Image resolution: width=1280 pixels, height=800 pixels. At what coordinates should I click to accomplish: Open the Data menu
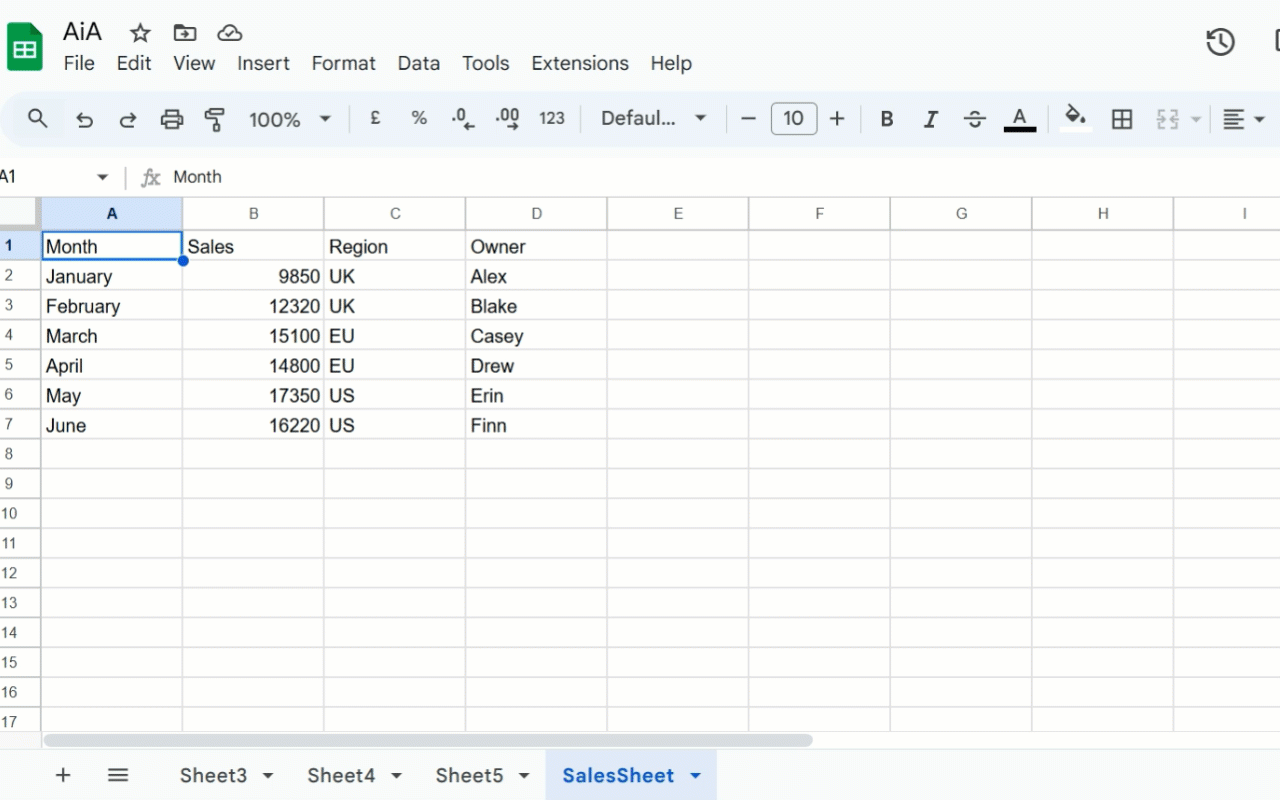418,63
